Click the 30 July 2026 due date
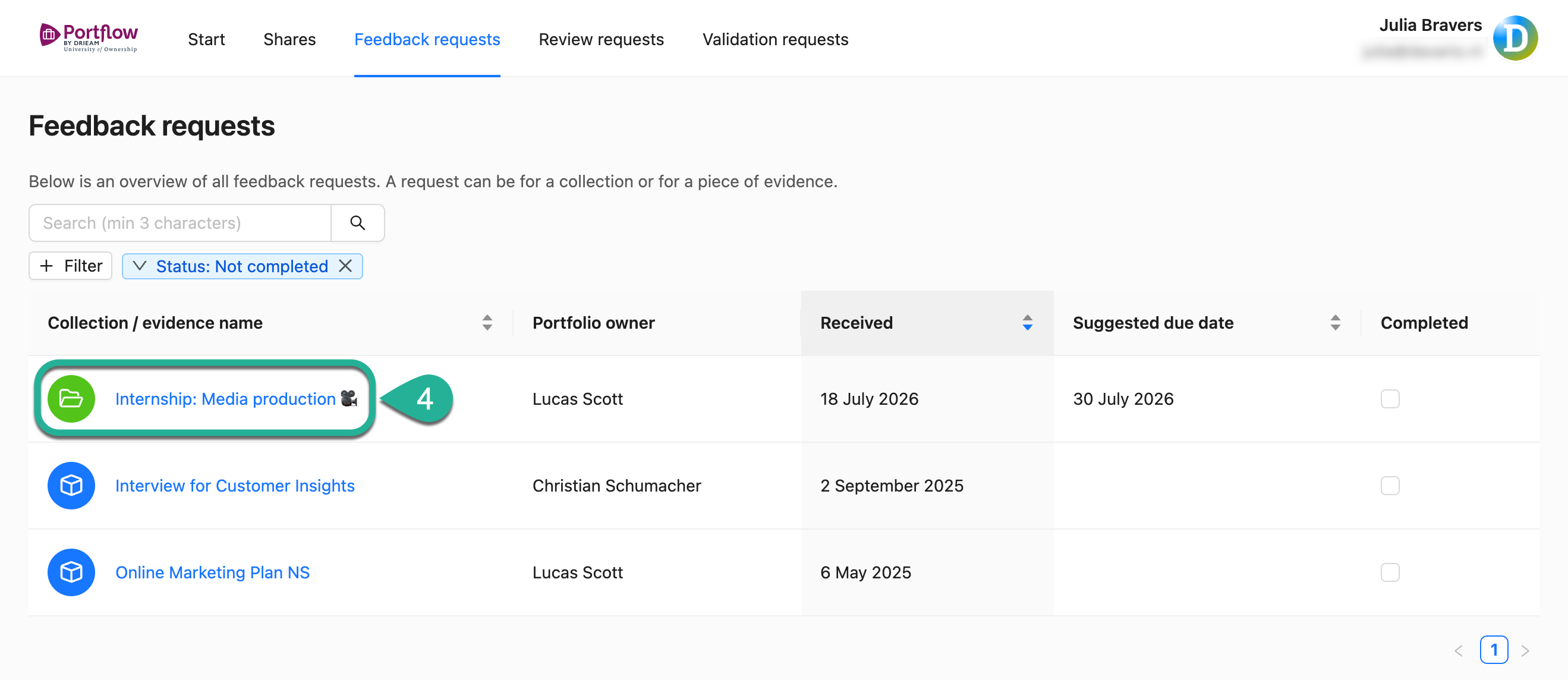The height and width of the screenshot is (680, 1568). (1123, 399)
